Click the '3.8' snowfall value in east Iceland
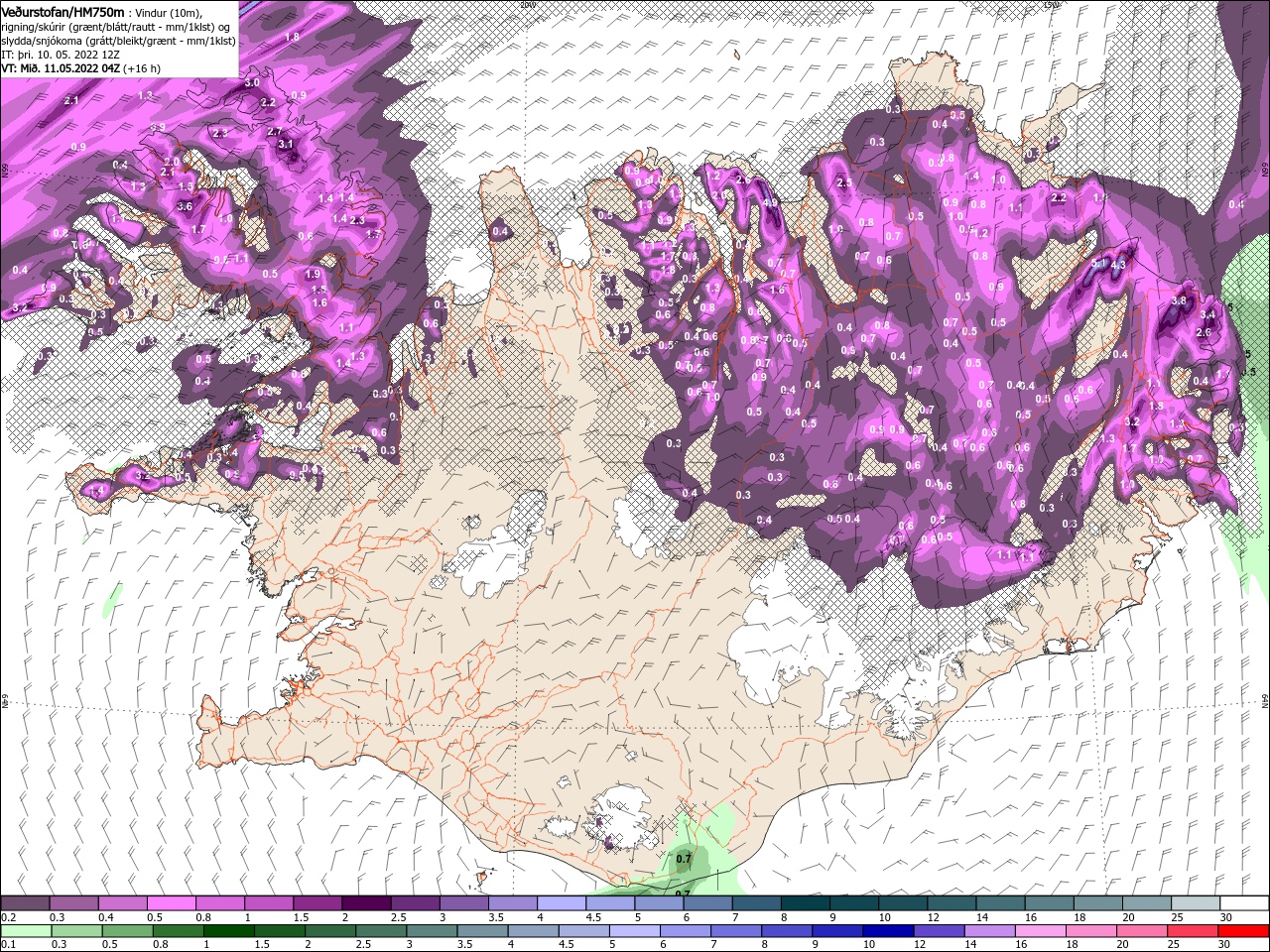Screen dimensions: 1270x952 (x=1179, y=300)
